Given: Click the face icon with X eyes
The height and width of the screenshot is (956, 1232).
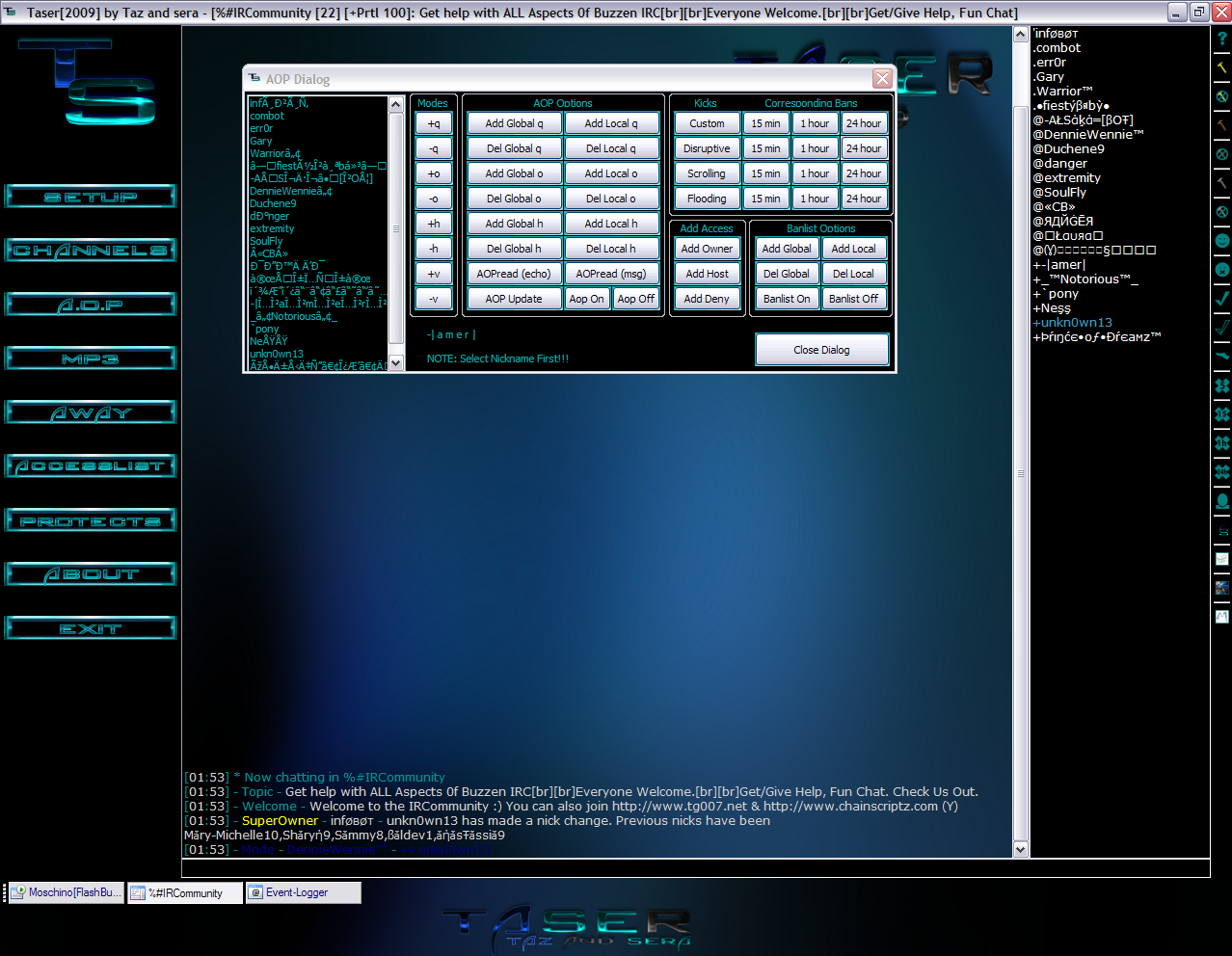Looking at the screenshot, I should [x=1221, y=270].
